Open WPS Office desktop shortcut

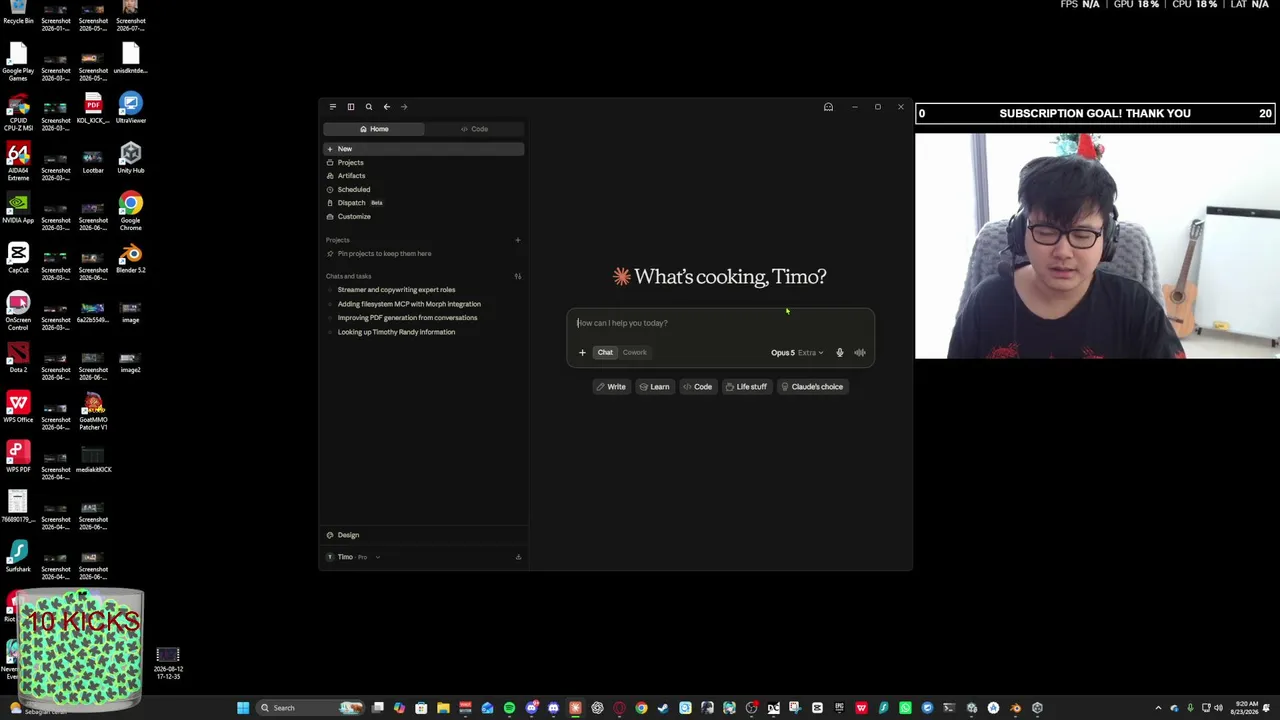18,408
